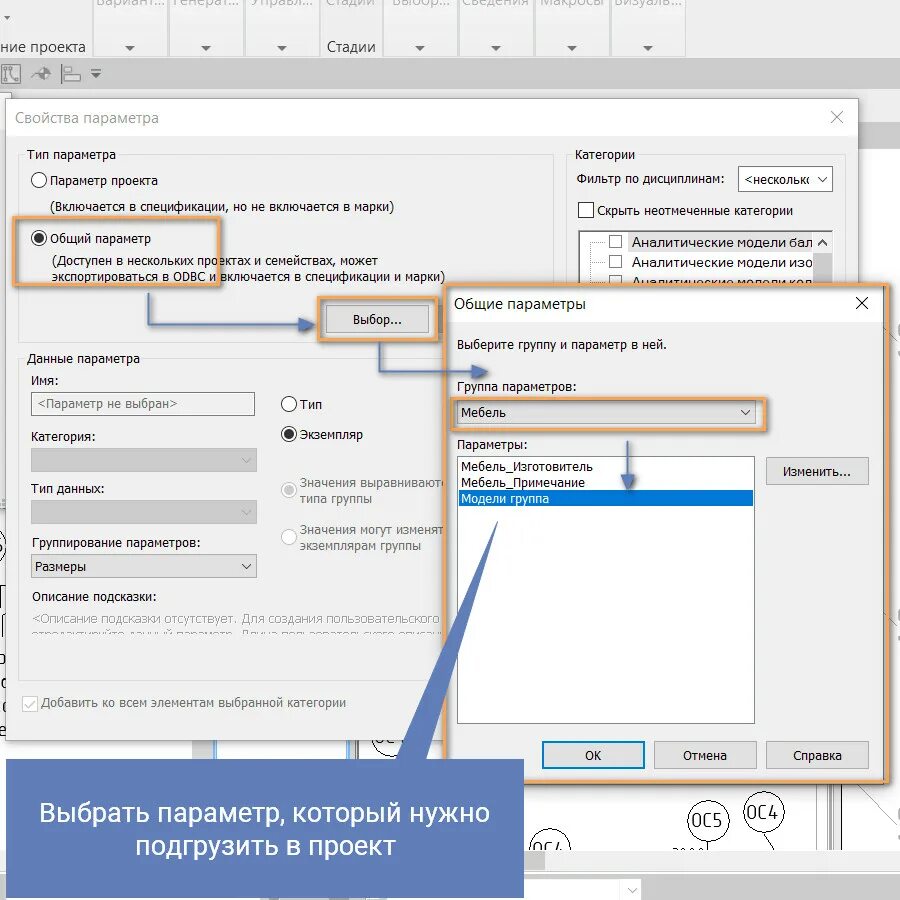Toggle Скрыть неотмеченные категории checkbox
The height and width of the screenshot is (900, 900).
click(x=585, y=210)
